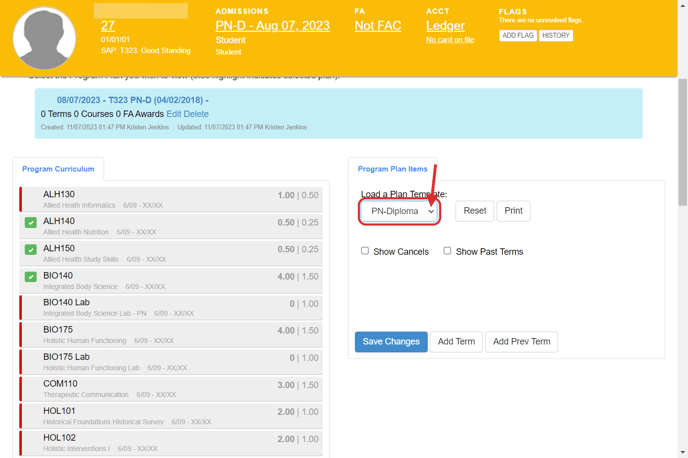Click the green checkmark beside ALH150
688x458 pixels.
pos(31,250)
